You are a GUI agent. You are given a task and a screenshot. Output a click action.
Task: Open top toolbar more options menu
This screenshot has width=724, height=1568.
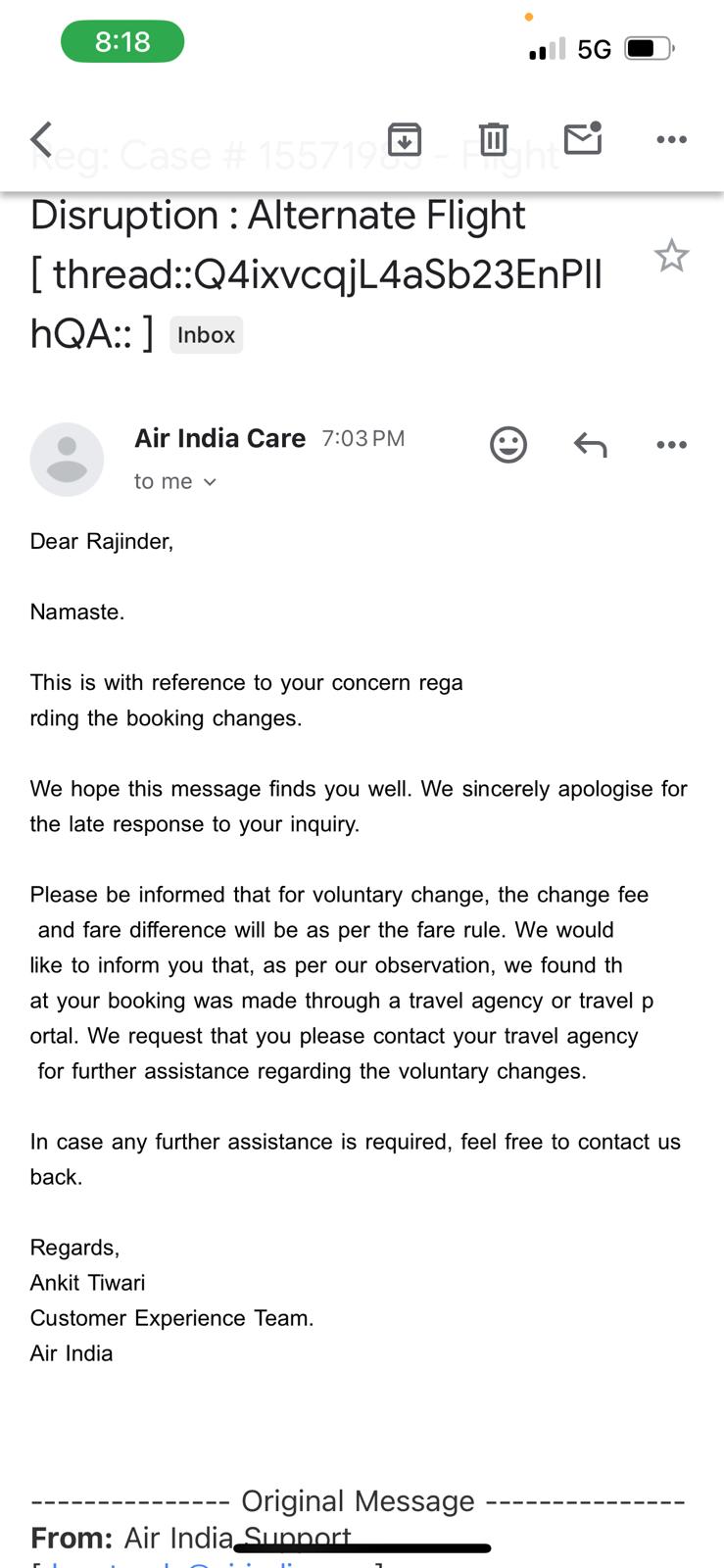671,139
